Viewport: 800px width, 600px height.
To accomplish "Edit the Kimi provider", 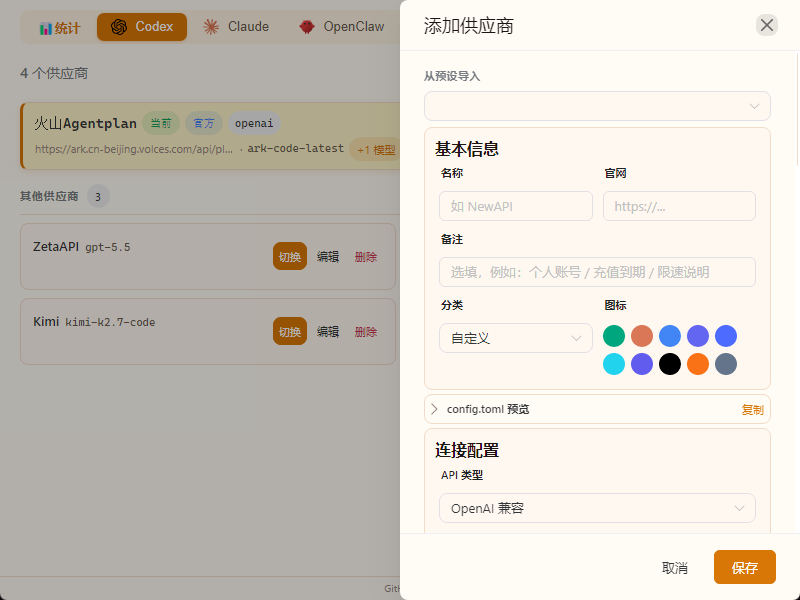I will [328, 332].
